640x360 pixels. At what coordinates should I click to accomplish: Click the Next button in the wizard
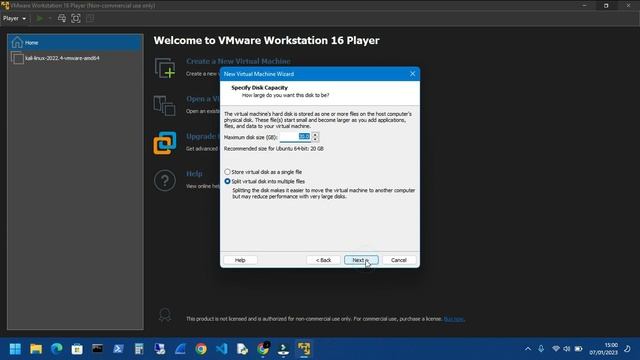361,260
